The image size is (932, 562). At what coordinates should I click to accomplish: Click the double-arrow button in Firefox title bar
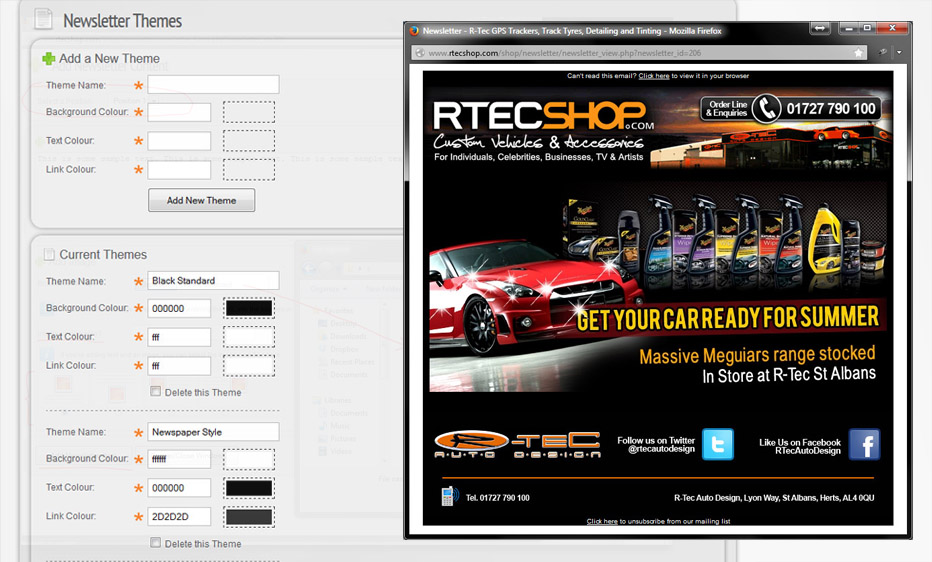(x=820, y=28)
